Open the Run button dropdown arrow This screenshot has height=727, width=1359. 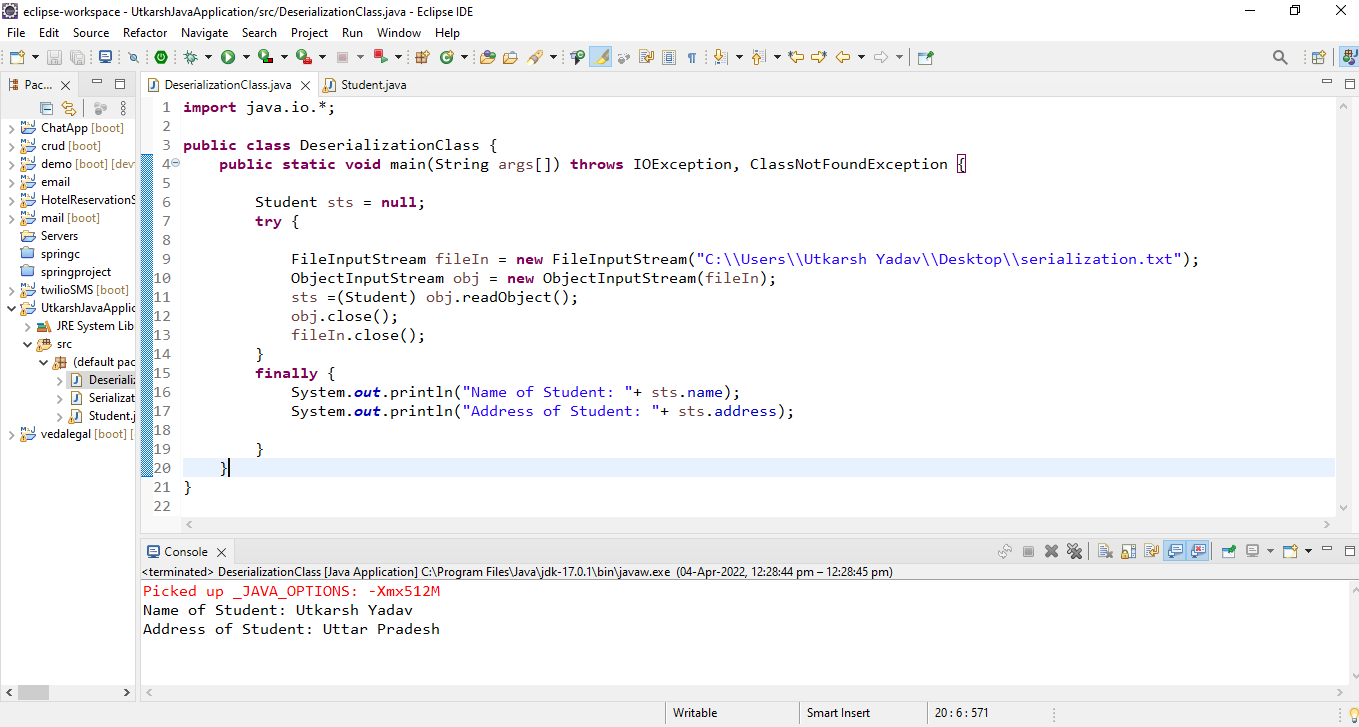245,58
